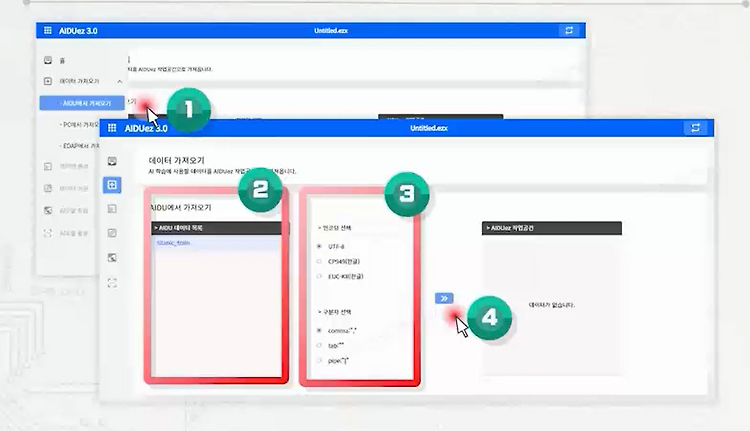Click the refresh icon in front window title bar
750x431 pixels.
pyautogui.click(x=695, y=128)
